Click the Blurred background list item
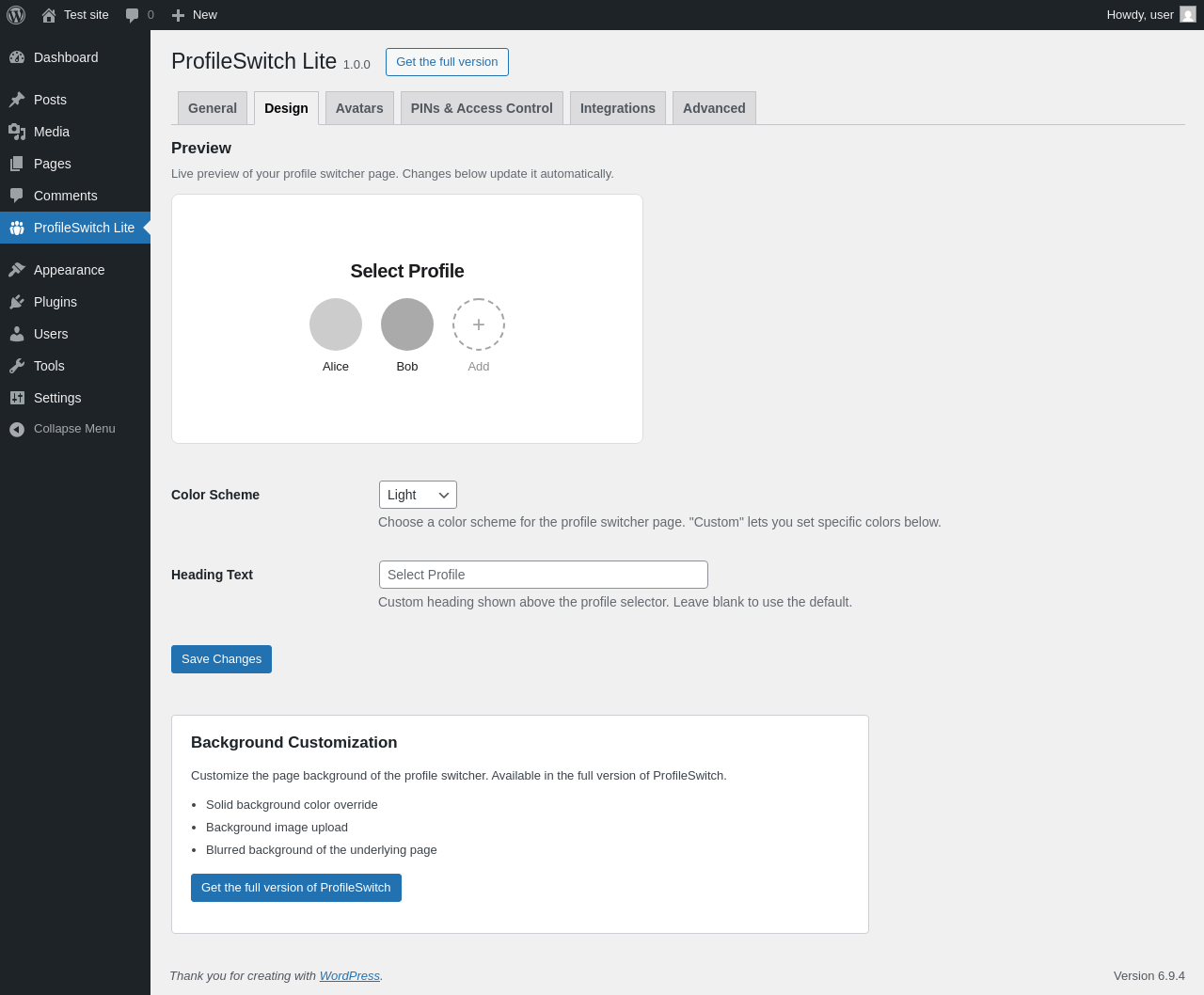Screen dimensions: 1204x995 point(322,850)
